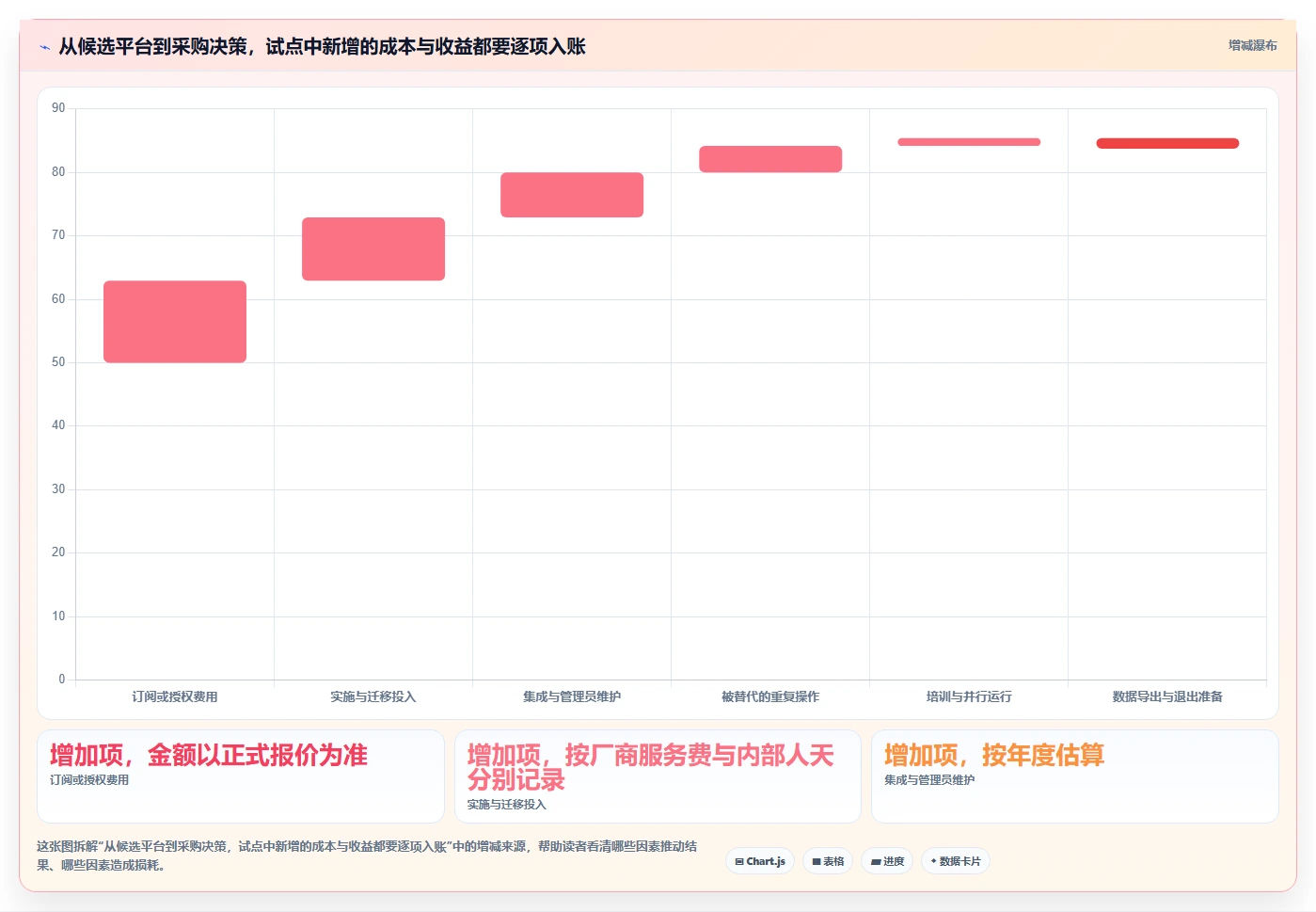
Task: Click the 集成与管理员维护 axis label
Action: pos(572,696)
